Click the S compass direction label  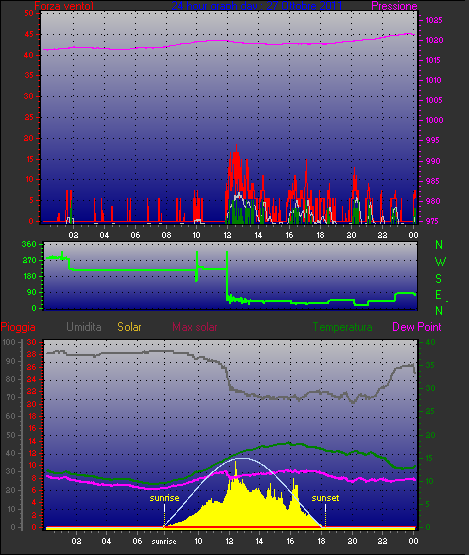click(x=439, y=279)
